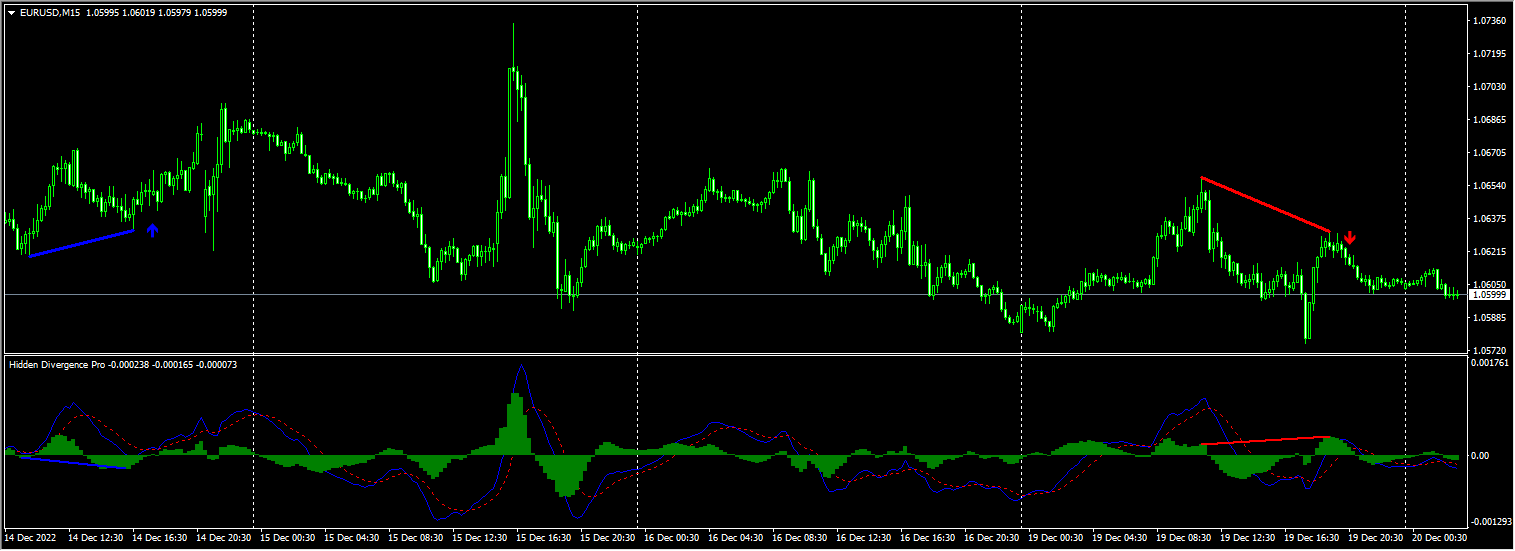1515x551 pixels.
Task: Click the 1.06705 price scale label
Action: (x=1490, y=152)
